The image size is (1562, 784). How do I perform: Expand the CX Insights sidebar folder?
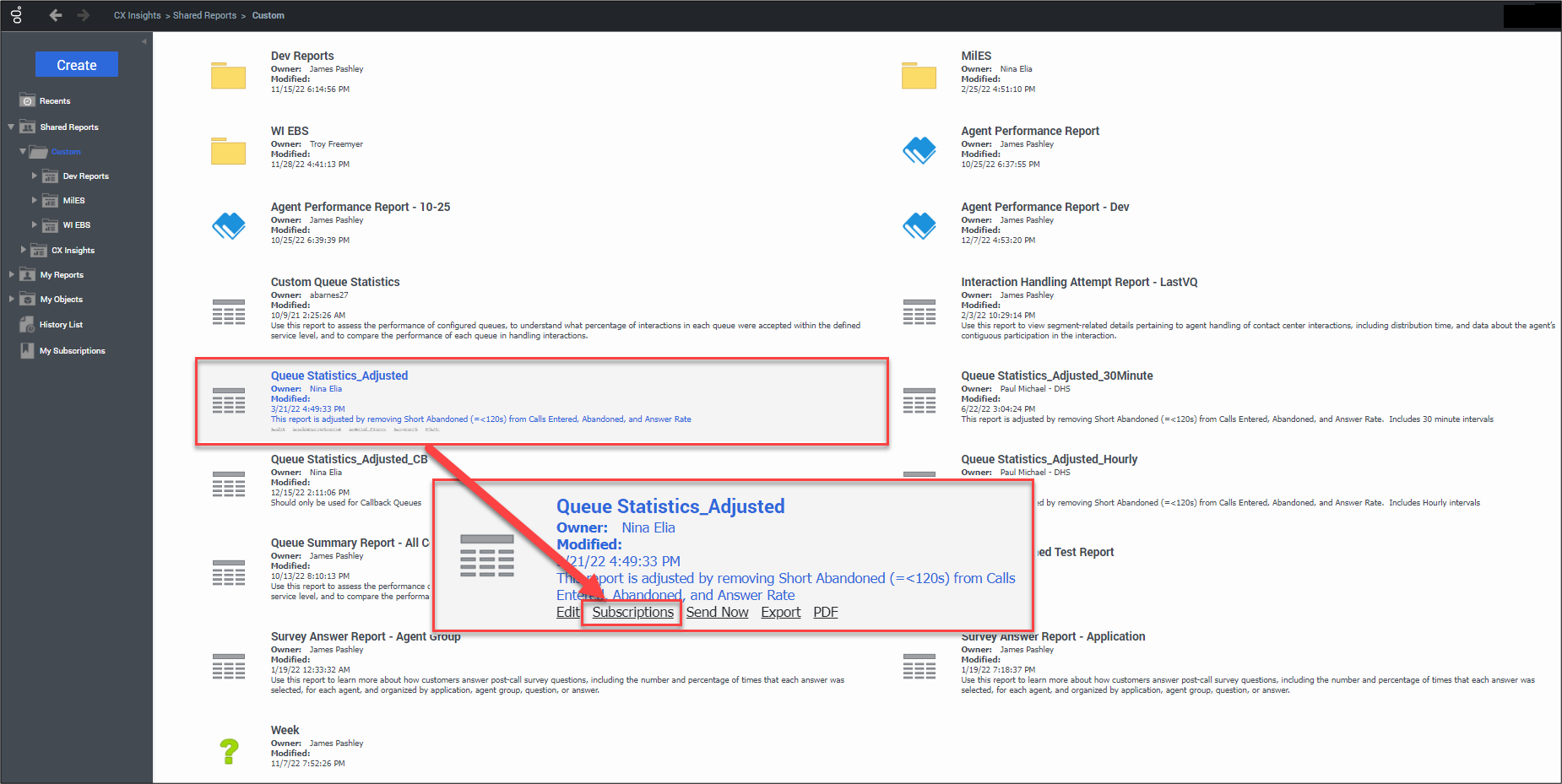point(23,251)
